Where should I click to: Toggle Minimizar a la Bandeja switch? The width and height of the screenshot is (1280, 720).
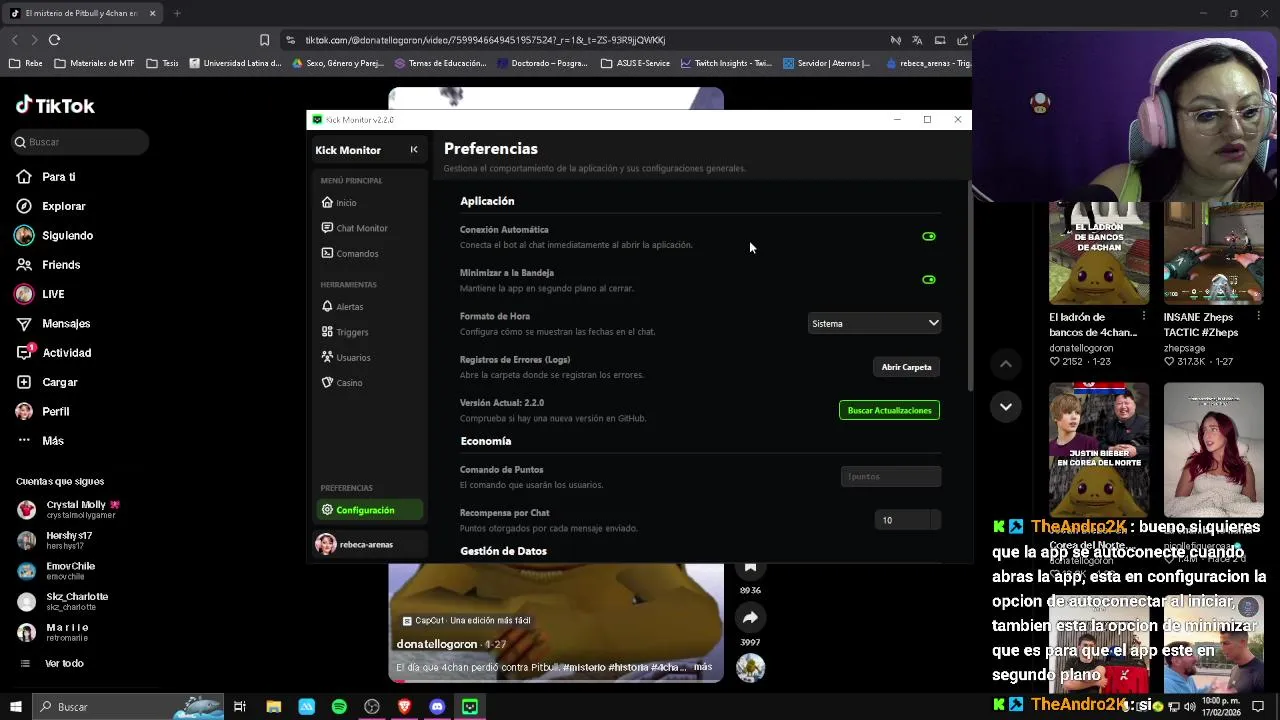coord(929,280)
